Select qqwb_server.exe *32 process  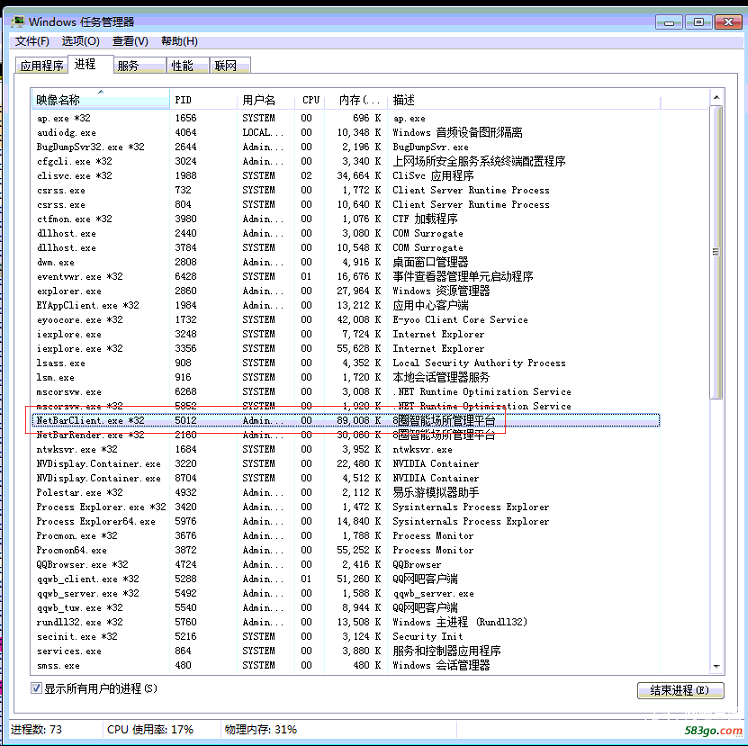click(x=346, y=593)
